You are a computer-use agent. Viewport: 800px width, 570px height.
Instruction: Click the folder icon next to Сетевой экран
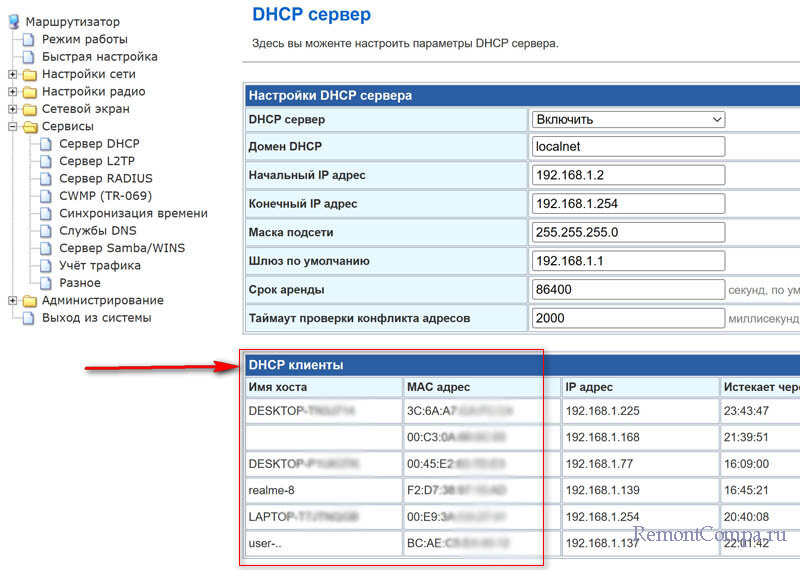click(x=30, y=109)
